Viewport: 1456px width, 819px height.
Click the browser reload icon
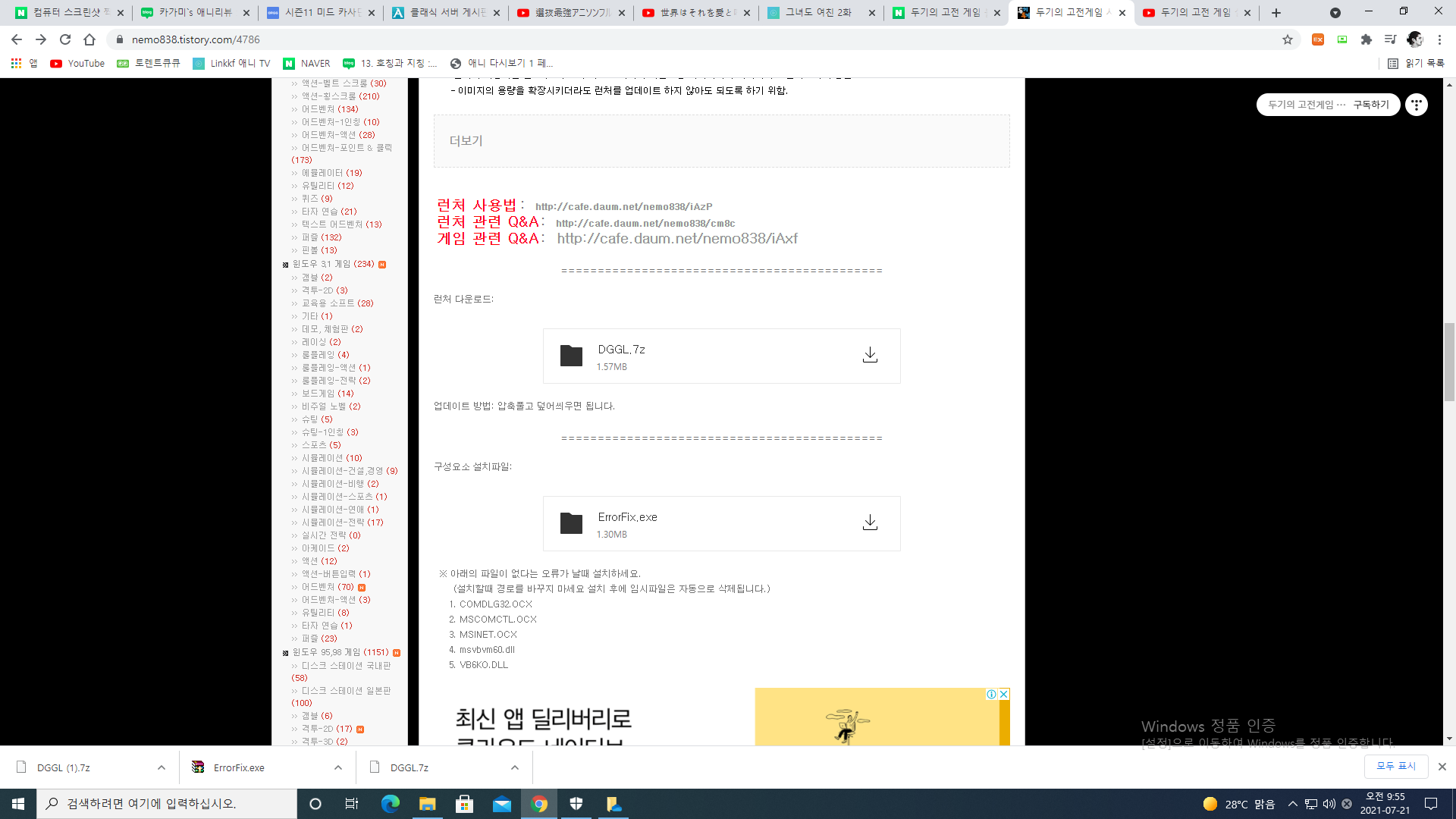(65, 39)
